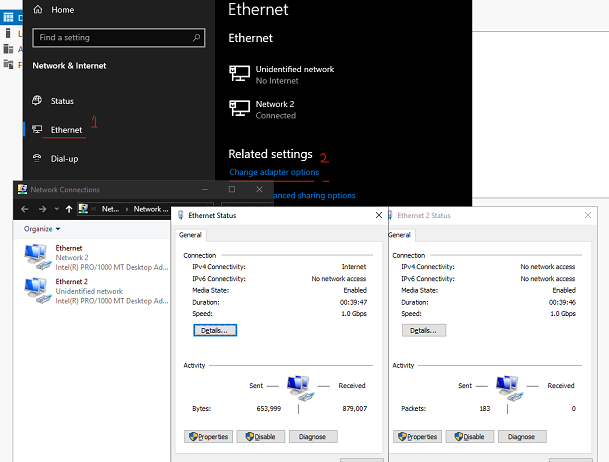Click Duration value 00:39:46

coord(562,302)
